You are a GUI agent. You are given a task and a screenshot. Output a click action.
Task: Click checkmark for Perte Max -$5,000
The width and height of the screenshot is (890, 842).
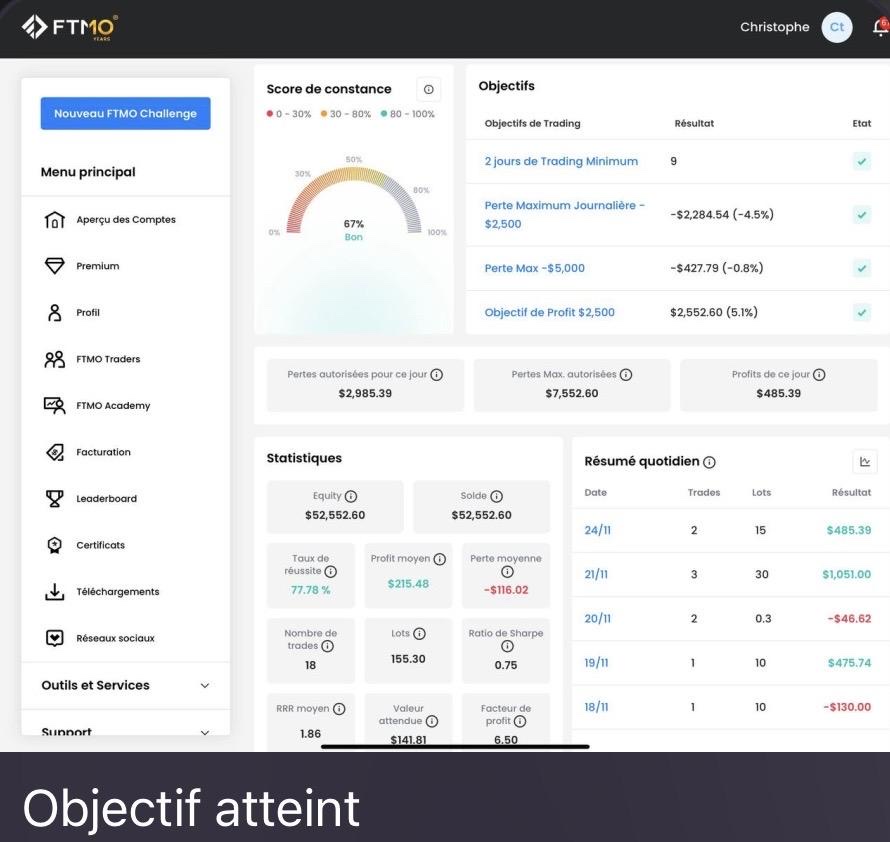pos(862,268)
